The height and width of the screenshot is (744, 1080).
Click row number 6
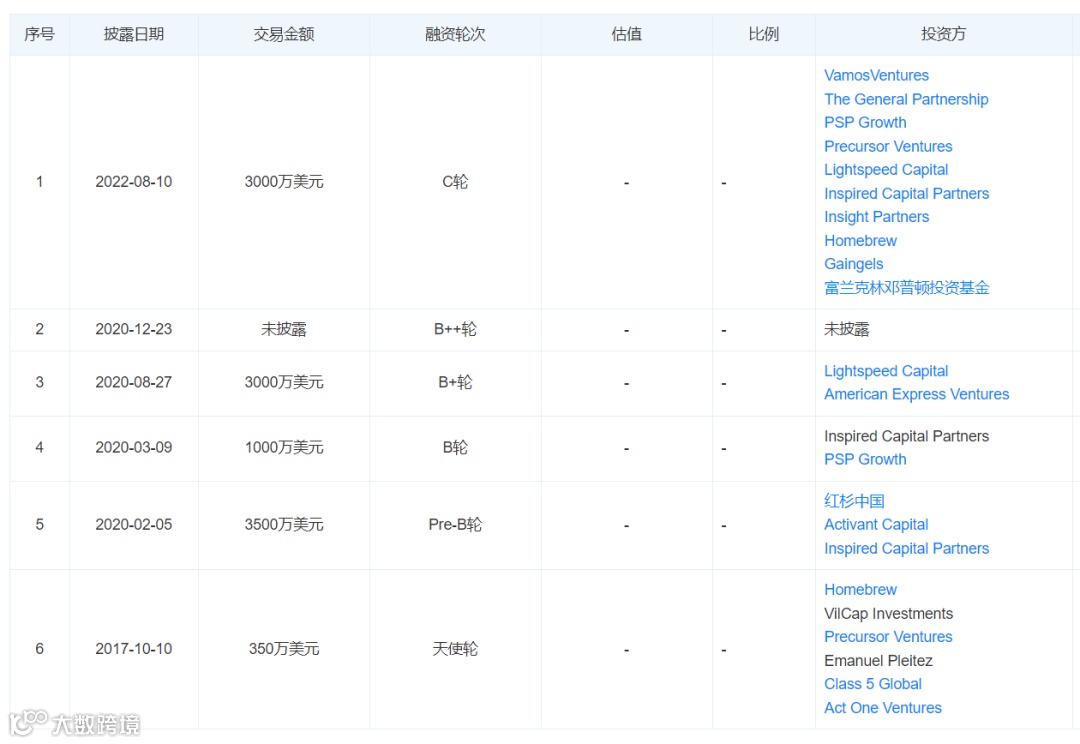(x=39, y=649)
